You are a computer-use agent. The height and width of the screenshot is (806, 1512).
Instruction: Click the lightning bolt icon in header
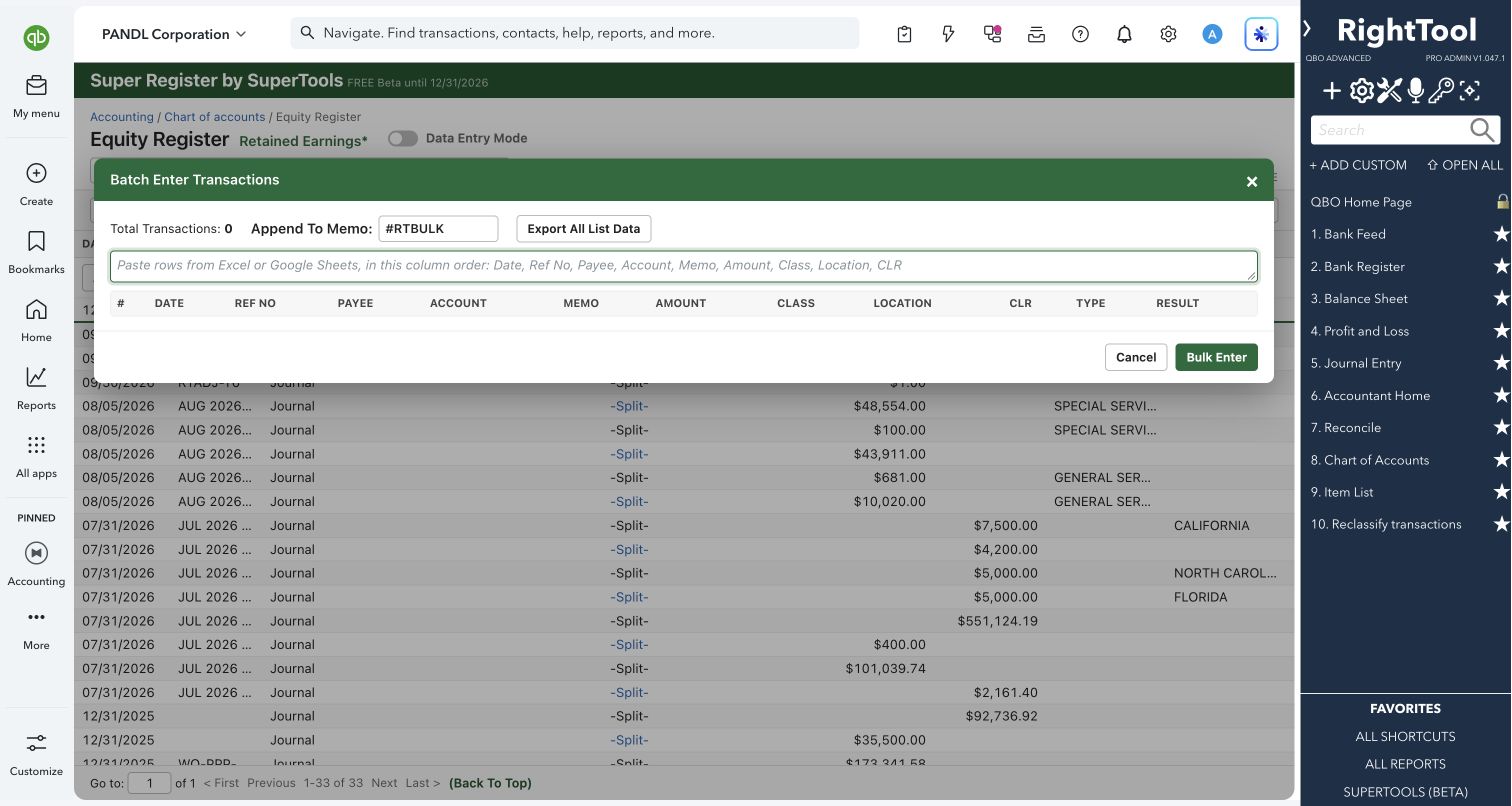(948, 34)
